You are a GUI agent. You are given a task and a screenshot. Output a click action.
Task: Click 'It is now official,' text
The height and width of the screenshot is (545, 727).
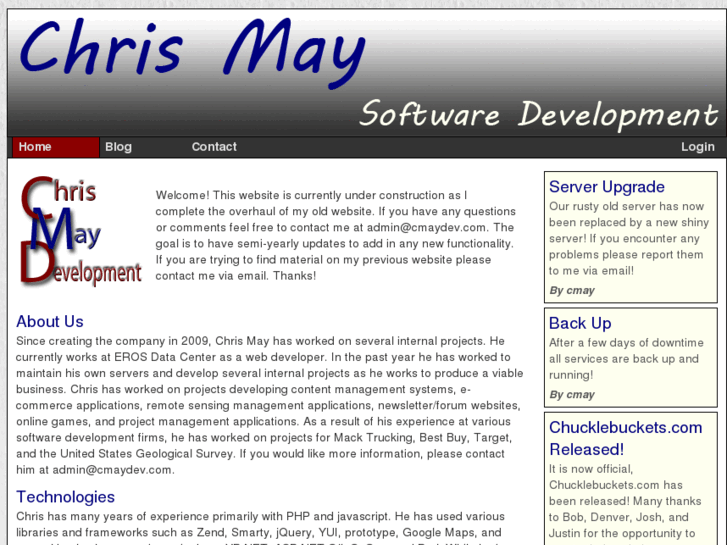point(591,469)
